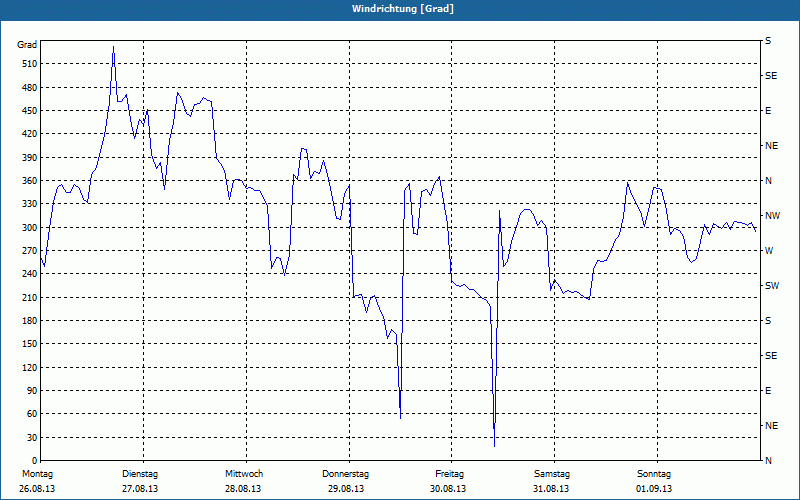Click the date 01.09.13

654,489
